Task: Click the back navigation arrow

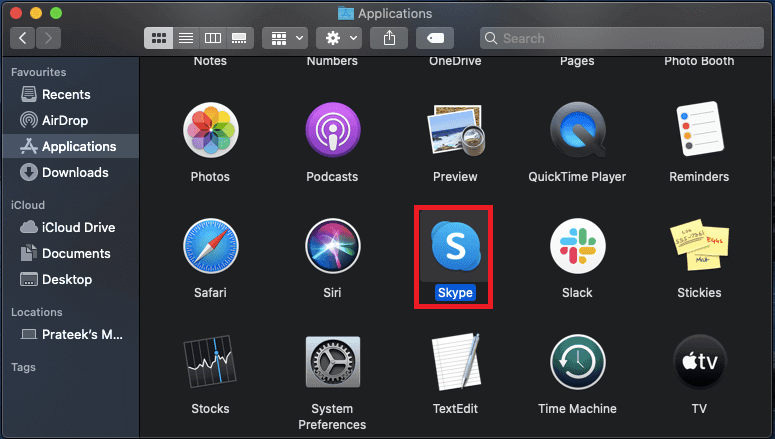Action: [x=23, y=38]
